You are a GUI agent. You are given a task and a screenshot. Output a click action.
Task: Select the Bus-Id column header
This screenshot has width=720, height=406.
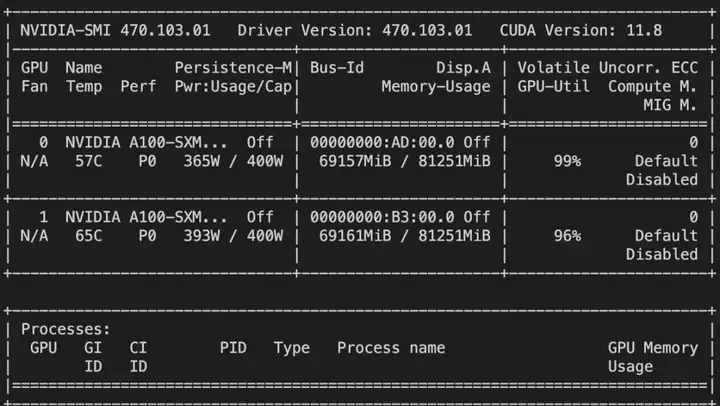click(337, 68)
